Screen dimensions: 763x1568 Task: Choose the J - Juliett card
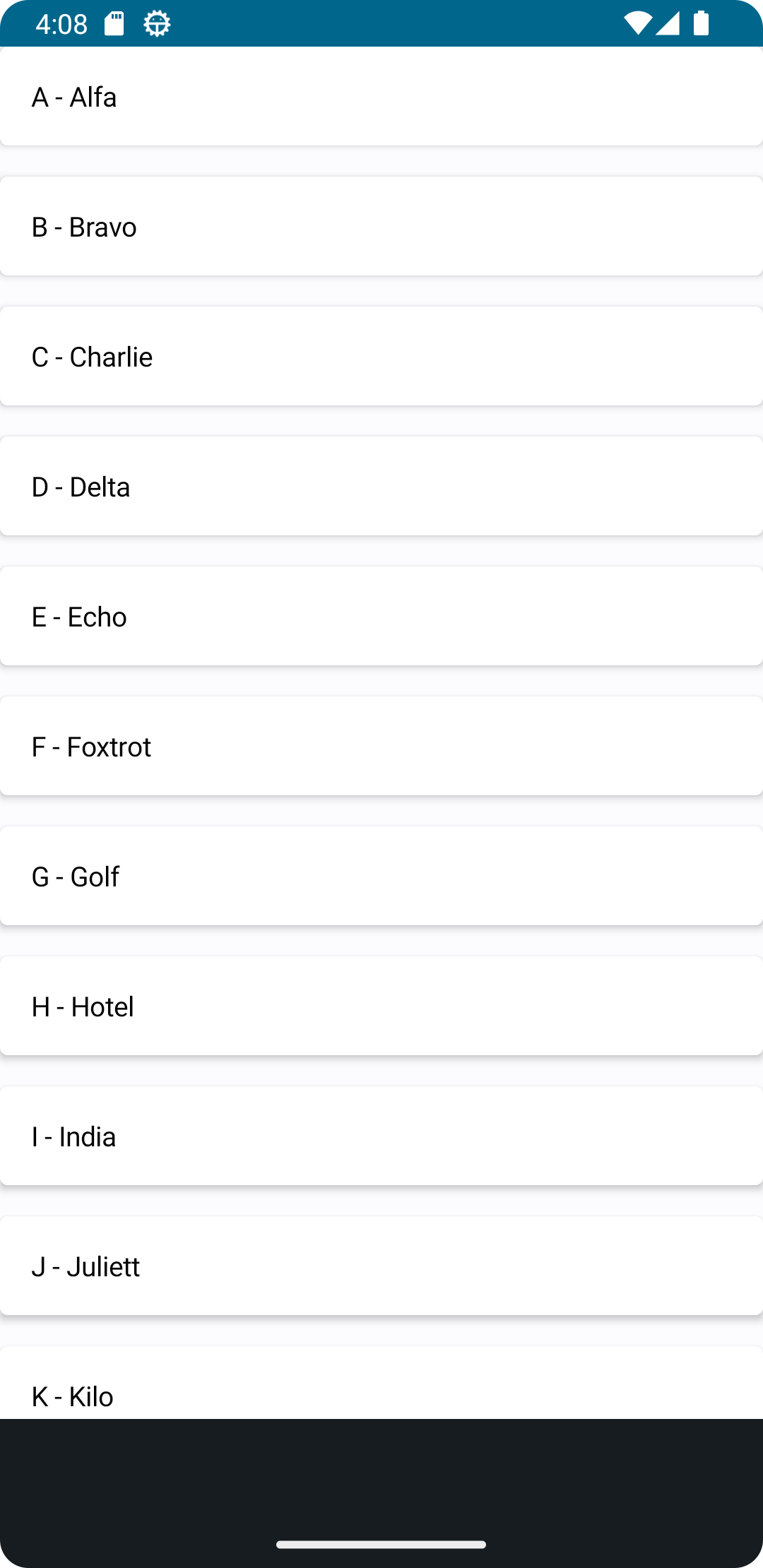pos(381,1266)
